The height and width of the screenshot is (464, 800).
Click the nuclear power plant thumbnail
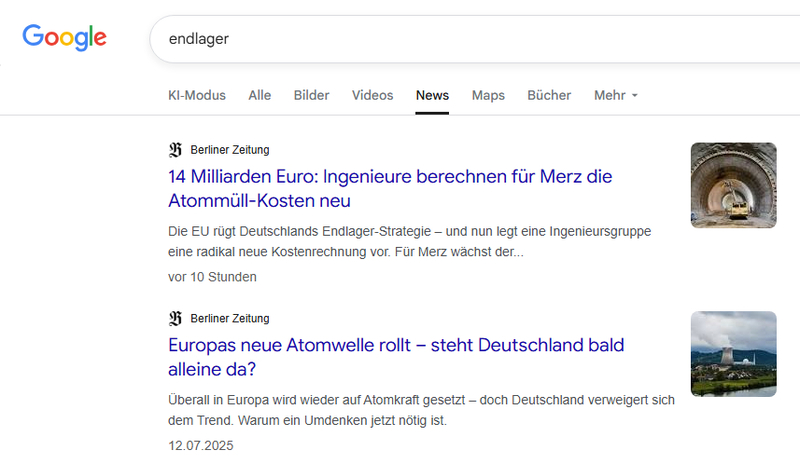(733, 354)
